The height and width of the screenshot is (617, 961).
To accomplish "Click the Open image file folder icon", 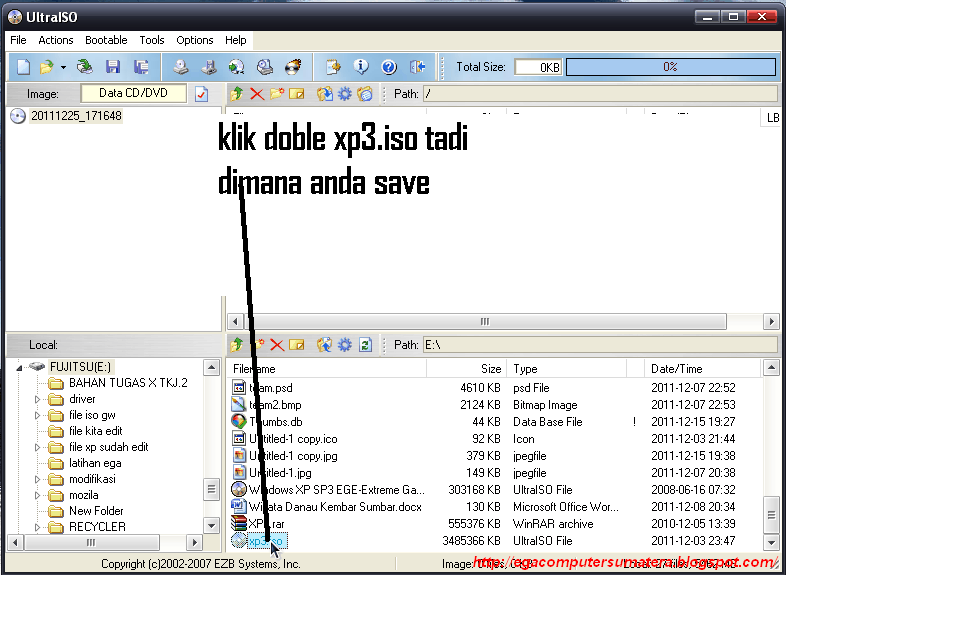I will (x=47, y=67).
